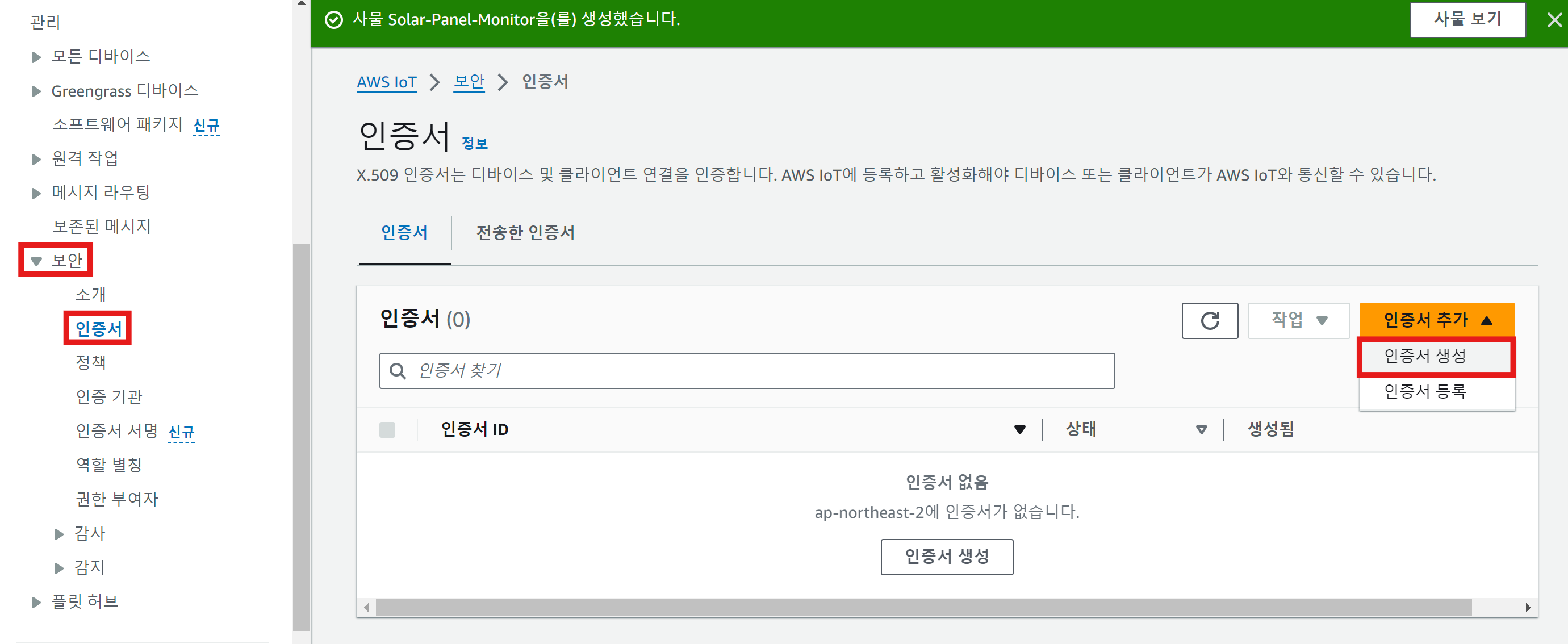Dismiss the green success banner

click(x=1554, y=20)
